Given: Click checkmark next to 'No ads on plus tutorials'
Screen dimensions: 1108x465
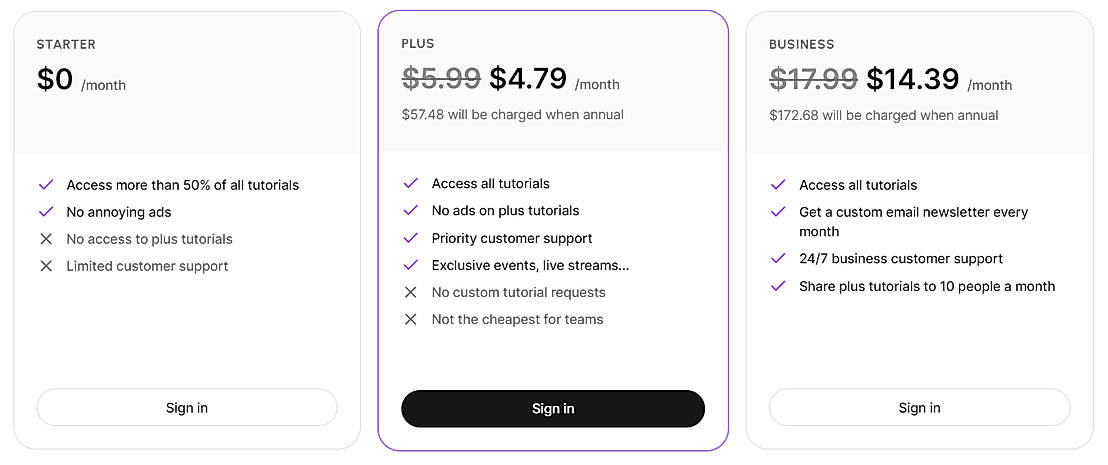Looking at the screenshot, I should tap(410, 211).
